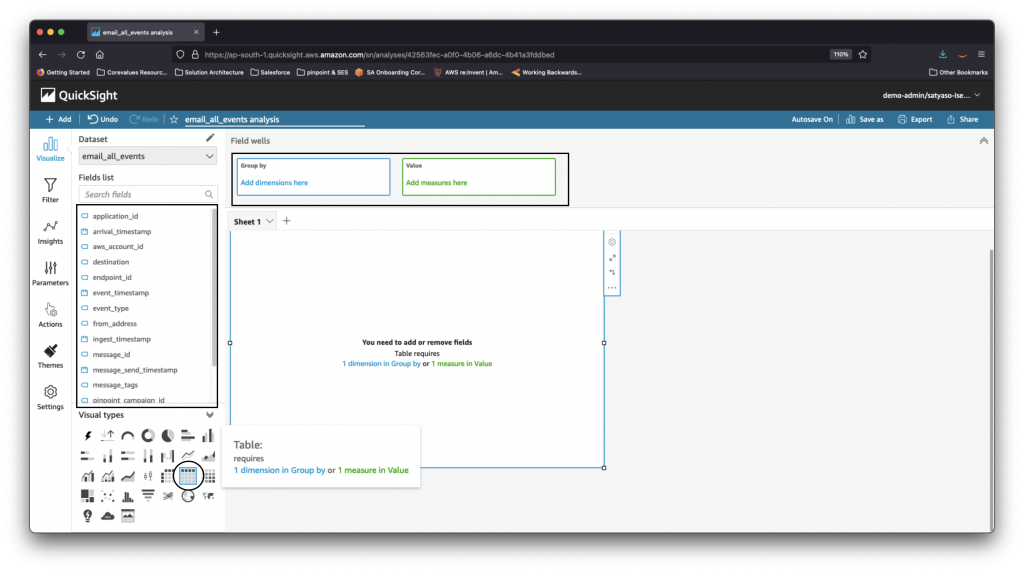Open the Insights panel

pos(50,232)
